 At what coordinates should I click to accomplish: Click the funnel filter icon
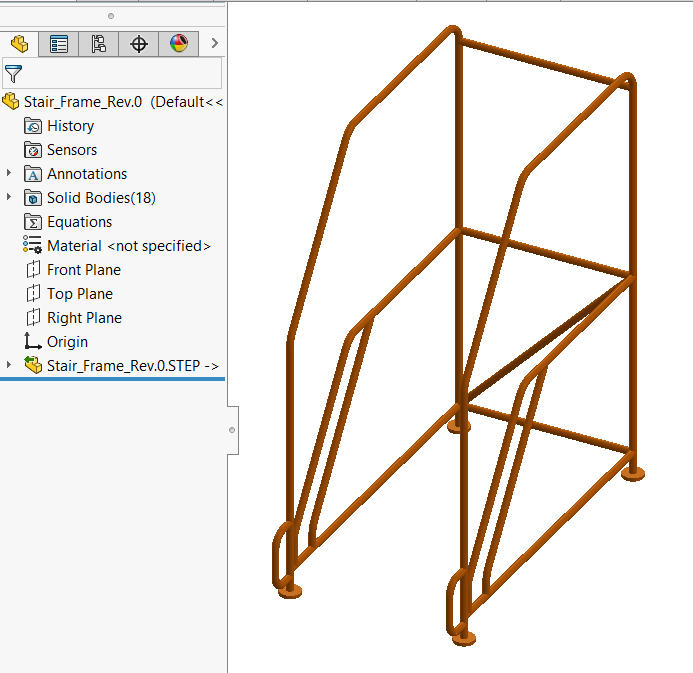13,74
